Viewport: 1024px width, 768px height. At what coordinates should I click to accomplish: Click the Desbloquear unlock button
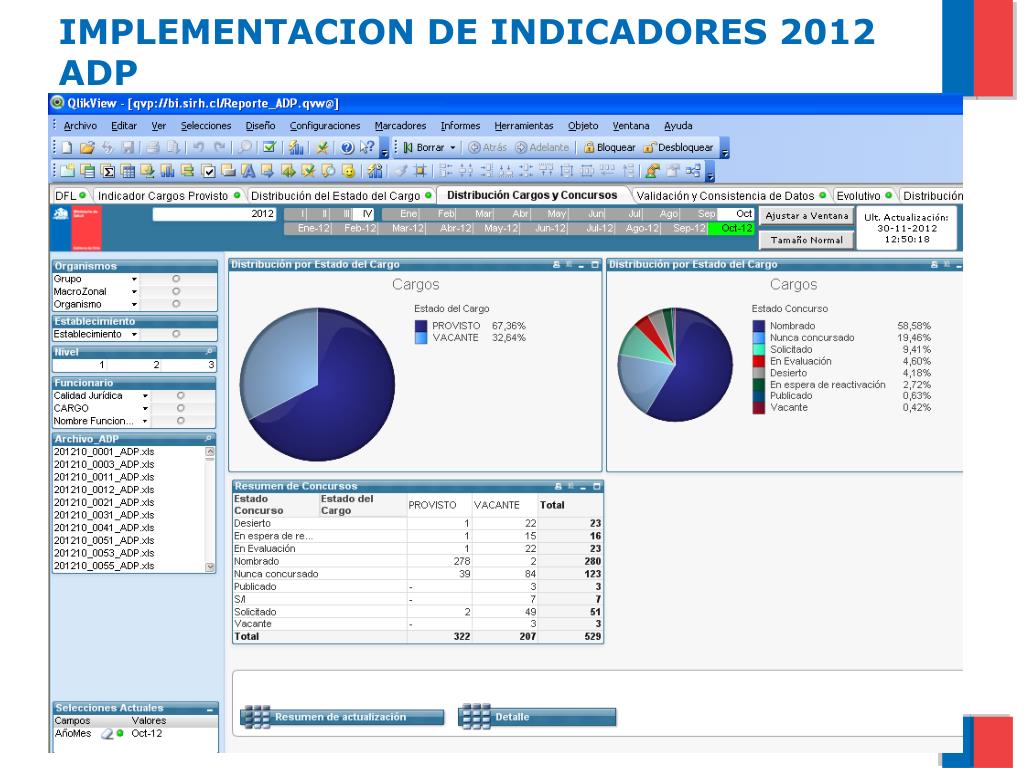click(679, 148)
